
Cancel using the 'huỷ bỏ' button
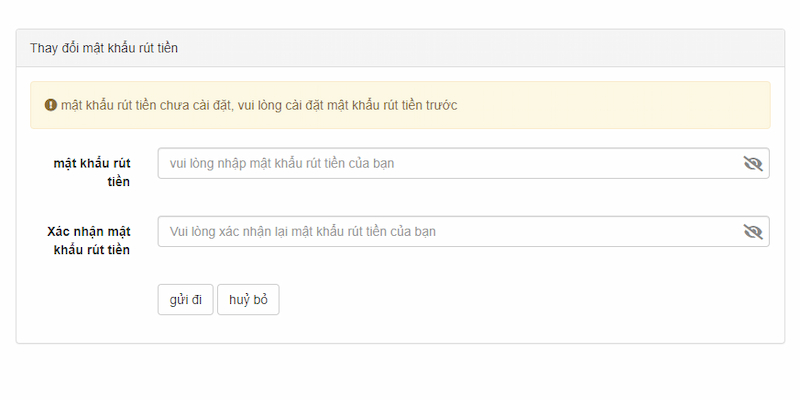point(248,299)
